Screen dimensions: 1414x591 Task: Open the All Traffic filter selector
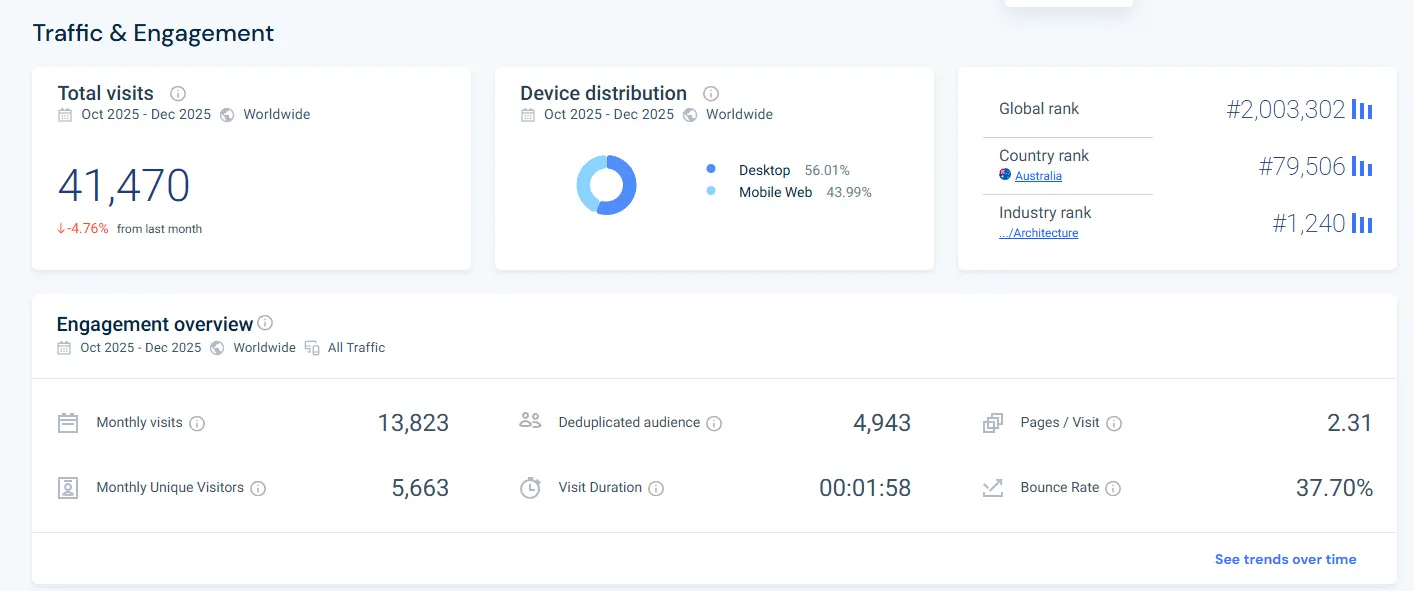coord(356,347)
